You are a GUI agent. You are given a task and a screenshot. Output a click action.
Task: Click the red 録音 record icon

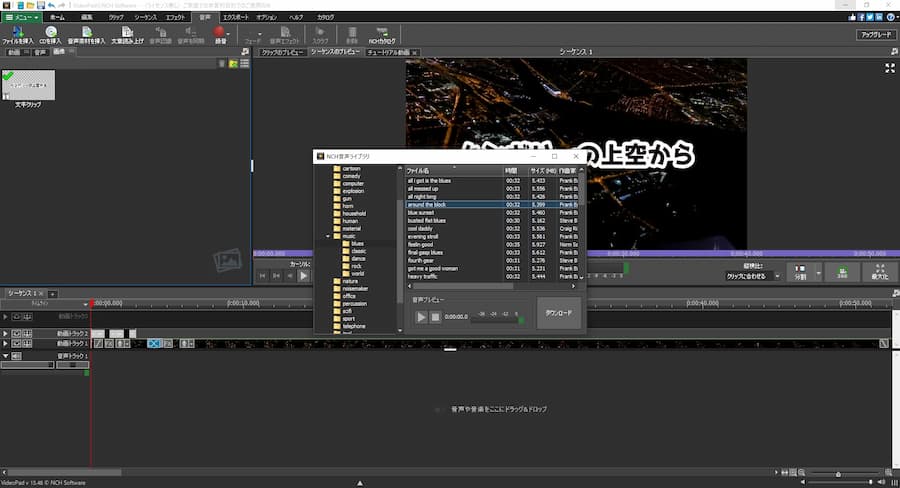click(219, 32)
